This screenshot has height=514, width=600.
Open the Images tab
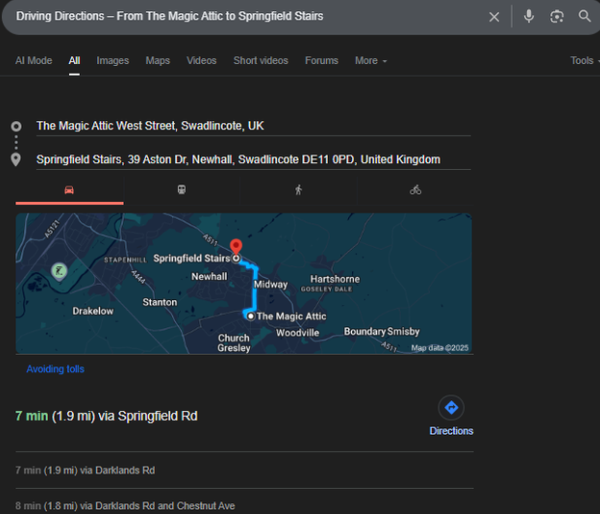coord(112,60)
